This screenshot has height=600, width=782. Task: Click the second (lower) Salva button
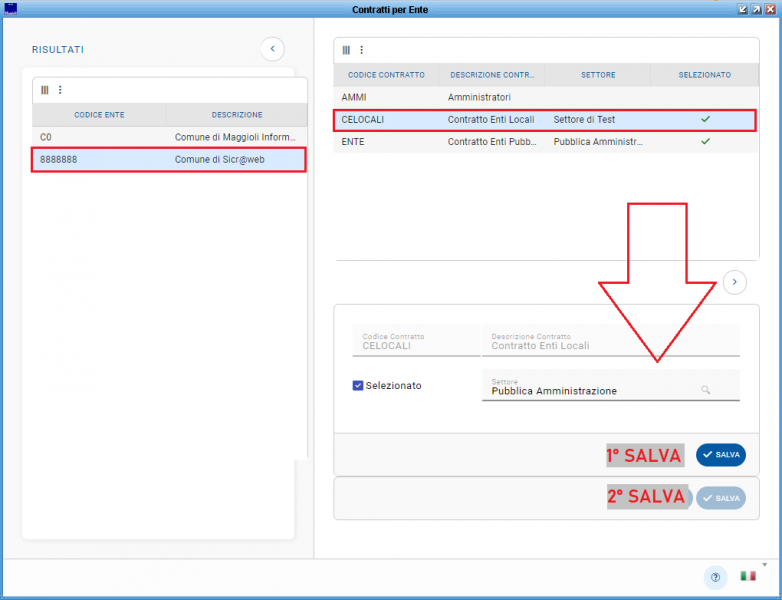[721, 498]
